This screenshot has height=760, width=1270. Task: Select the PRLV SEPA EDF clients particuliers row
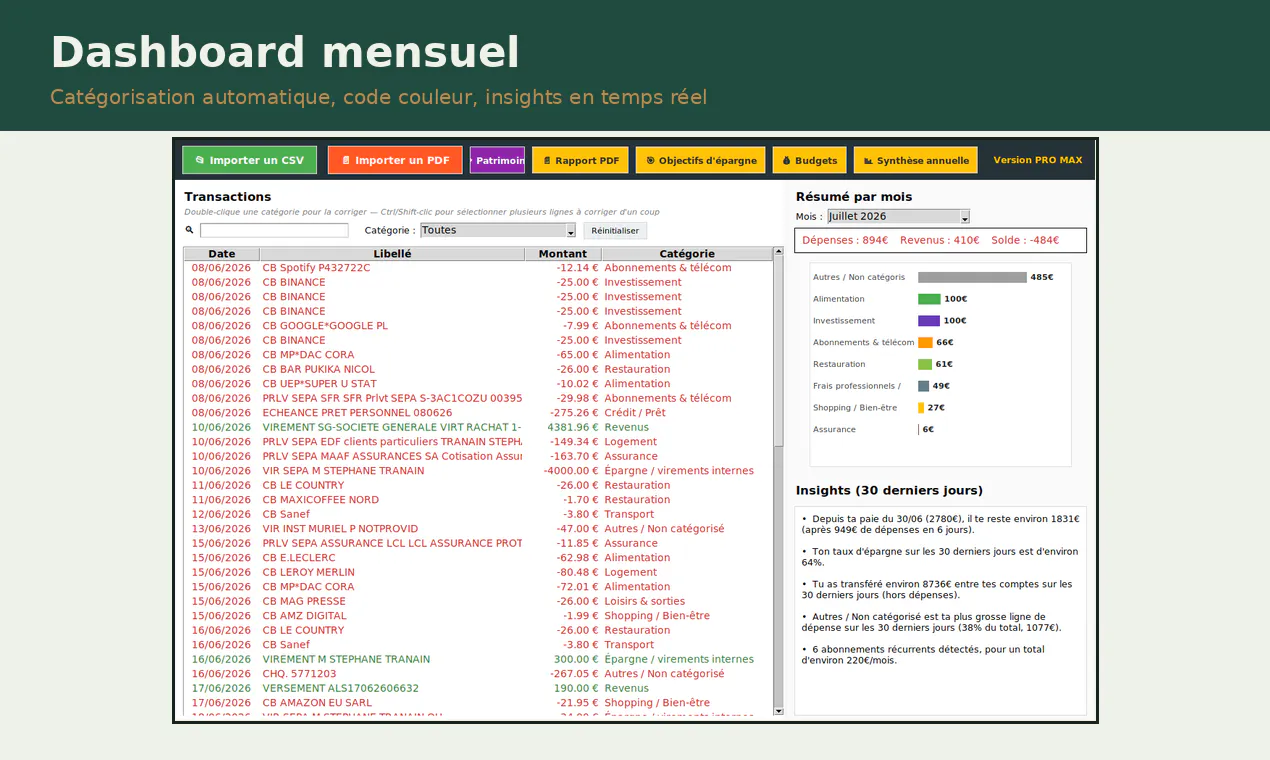pos(478,442)
